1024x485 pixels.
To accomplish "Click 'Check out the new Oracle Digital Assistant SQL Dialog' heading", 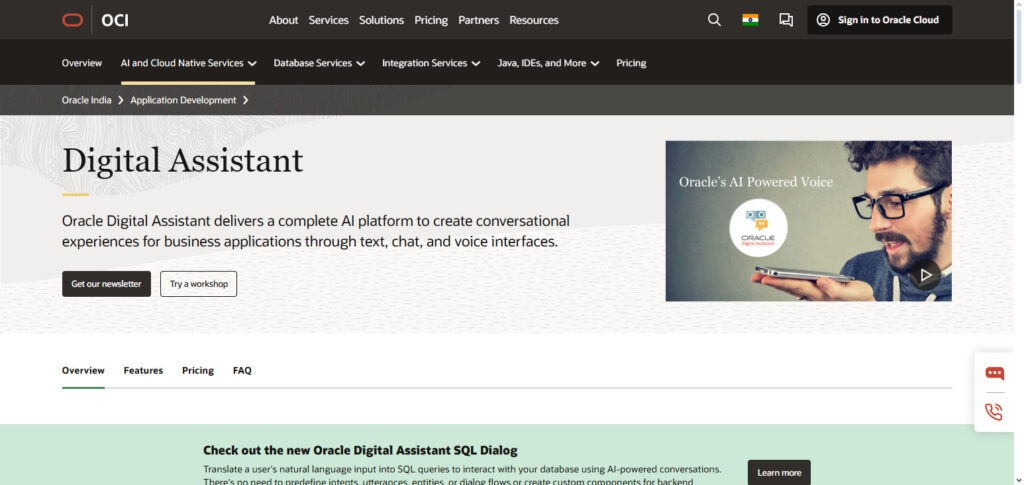I will coord(360,450).
